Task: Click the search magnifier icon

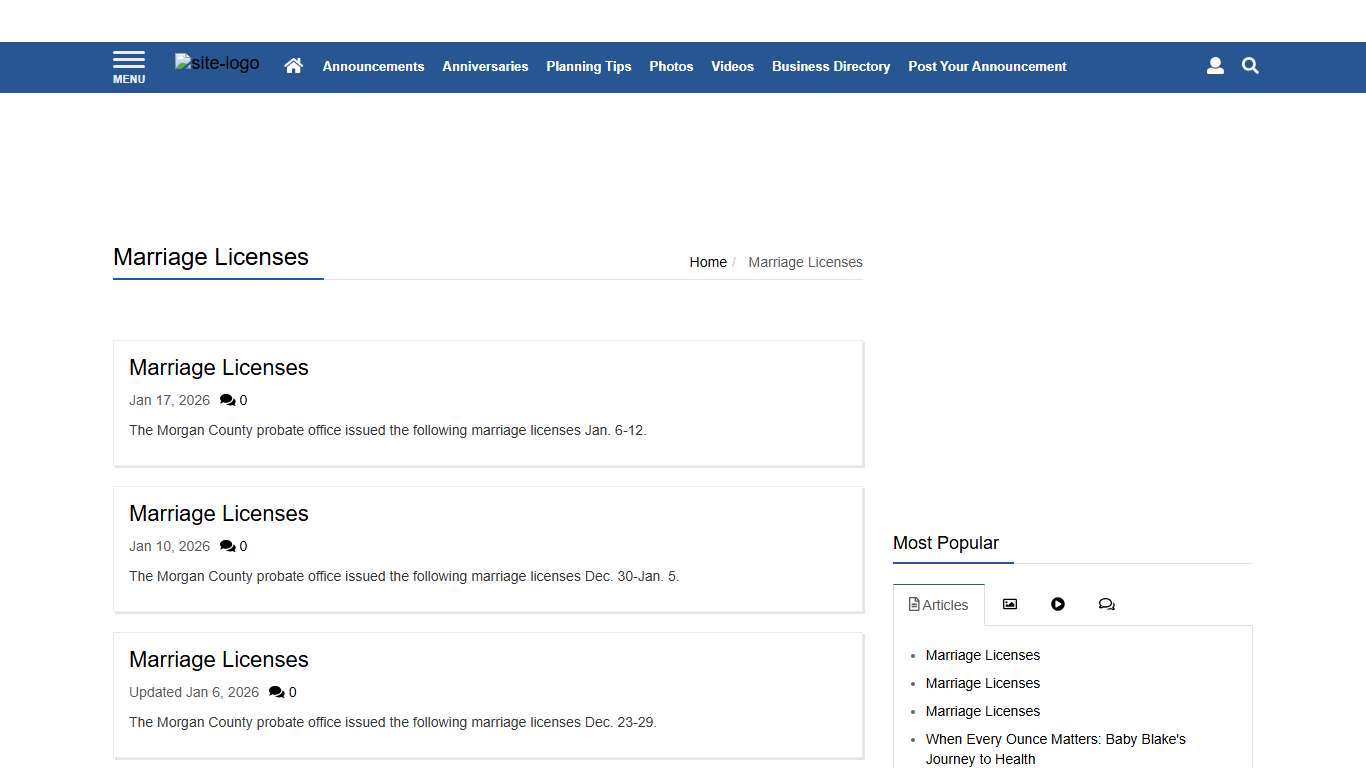Action: coord(1250,66)
